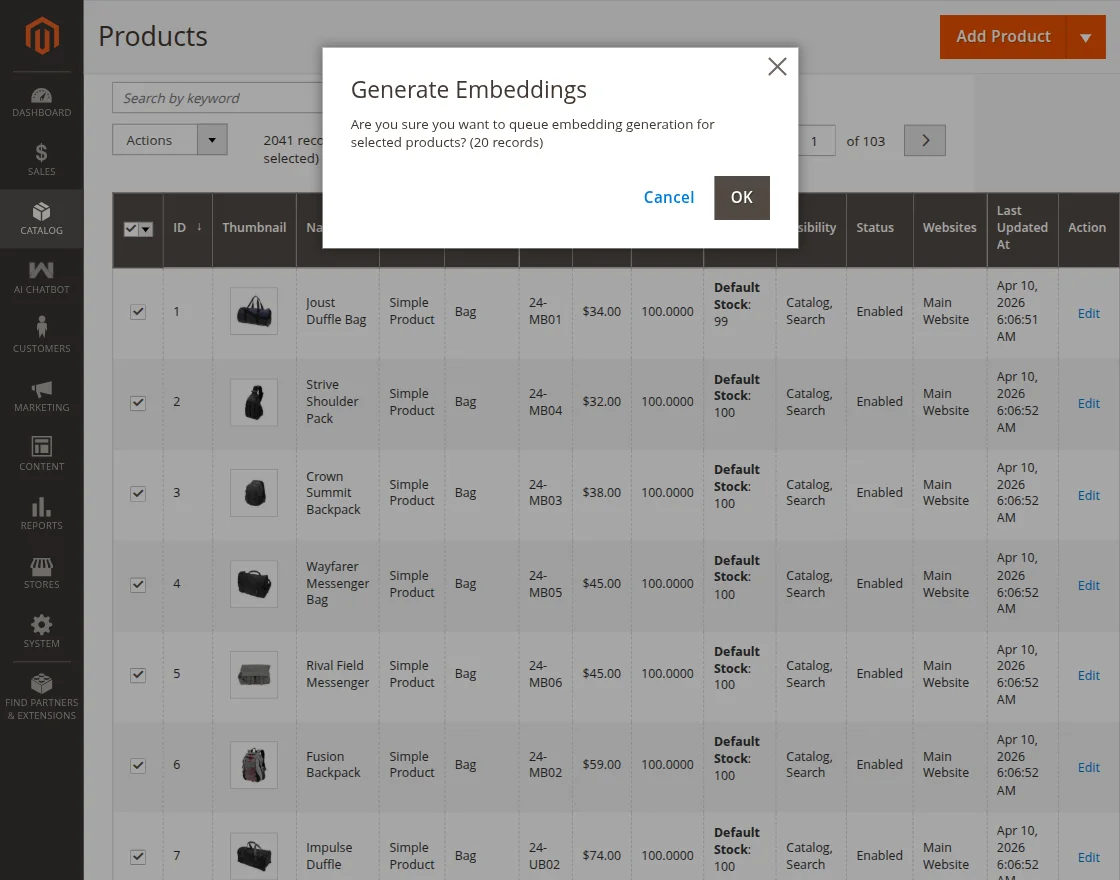This screenshot has width=1120, height=880.
Task: Confirm with the OK button
Action: click(x=741, y=197)
